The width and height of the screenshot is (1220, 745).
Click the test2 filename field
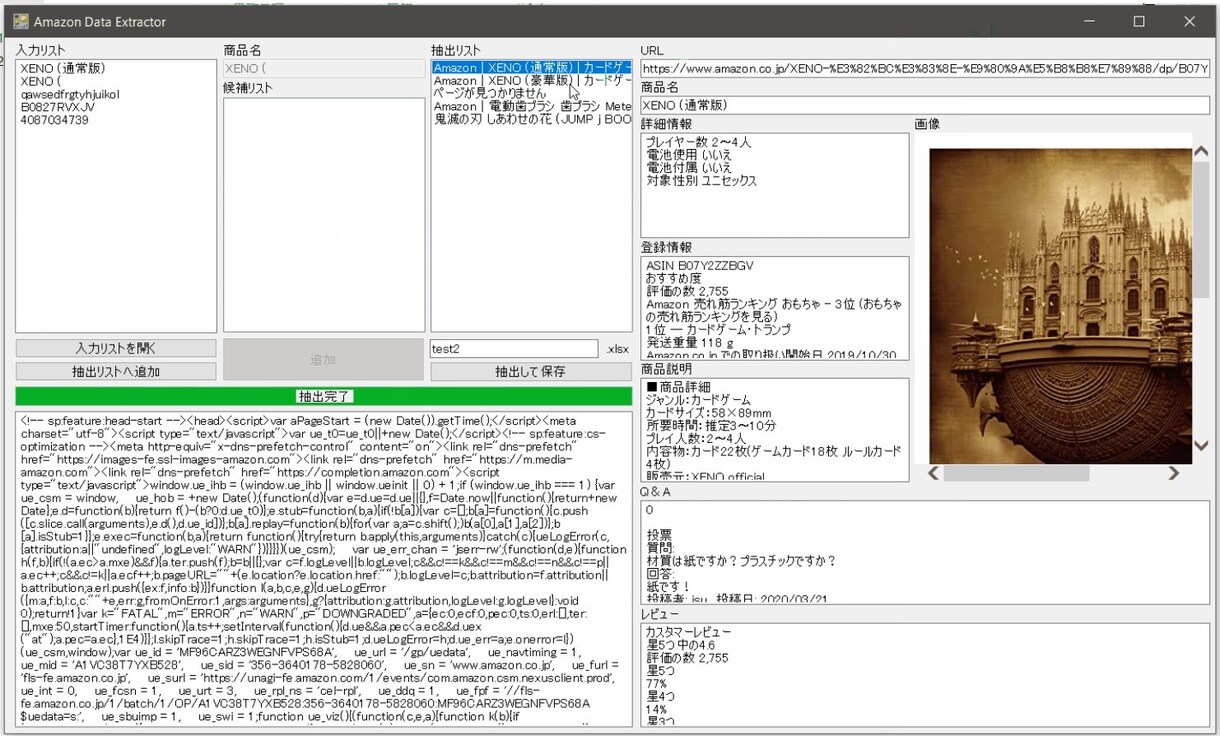click(x=514, y=348)
